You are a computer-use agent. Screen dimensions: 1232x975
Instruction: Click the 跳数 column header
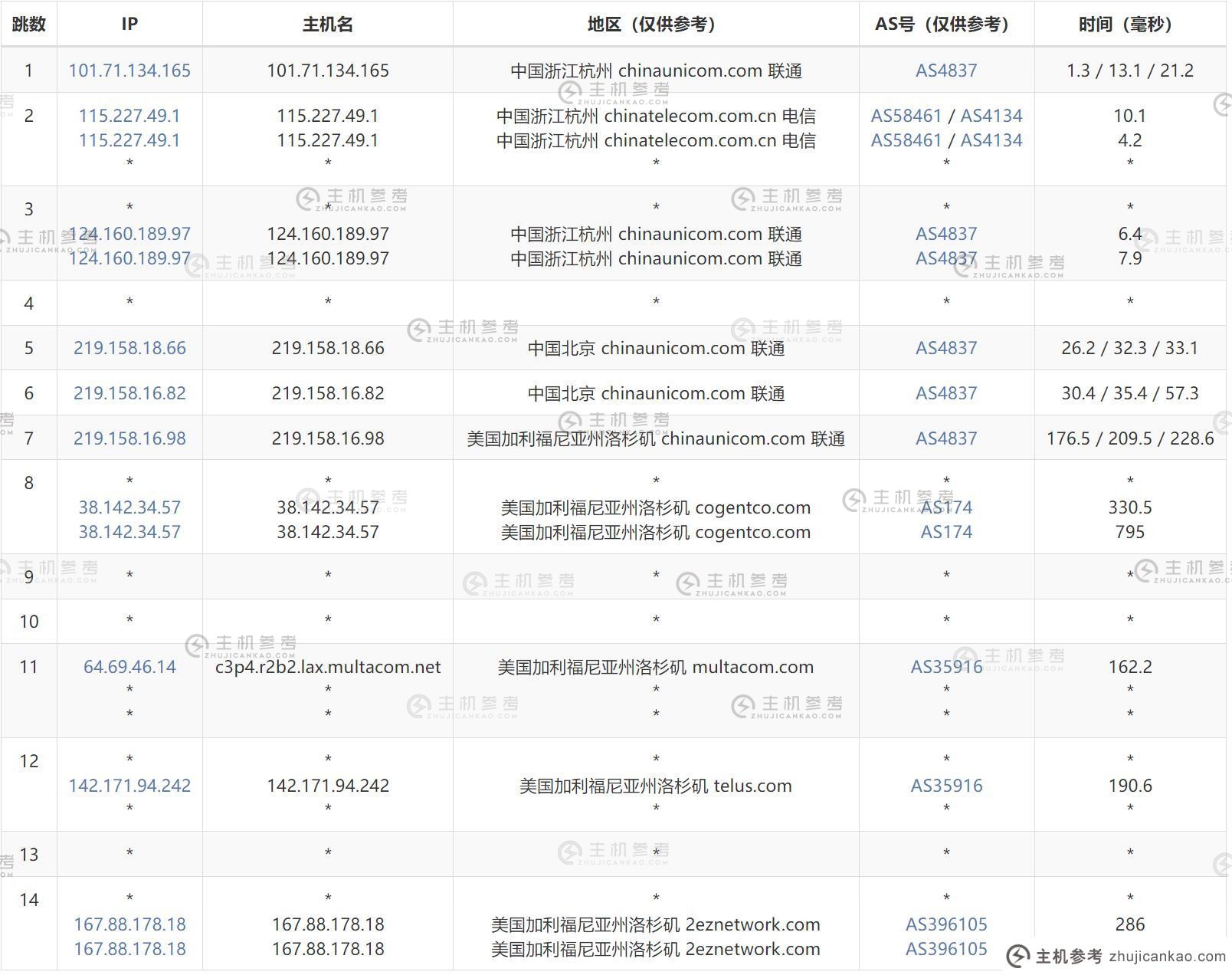click(x=29, y=25)
